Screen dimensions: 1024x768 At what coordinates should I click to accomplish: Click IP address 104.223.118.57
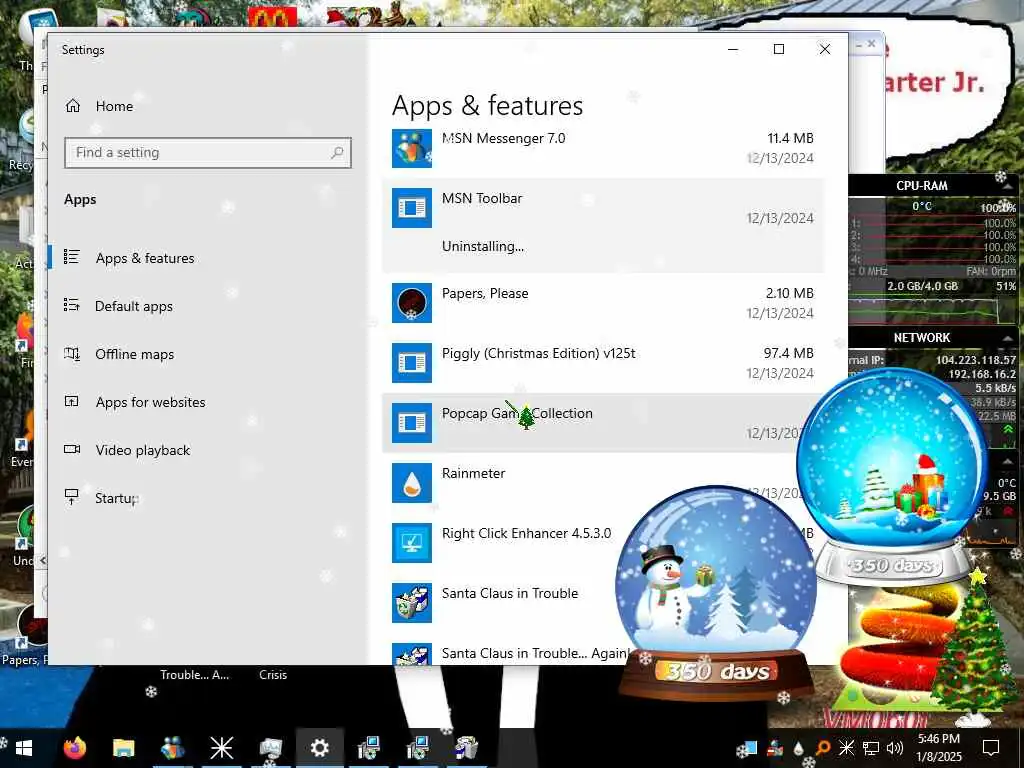976,360
